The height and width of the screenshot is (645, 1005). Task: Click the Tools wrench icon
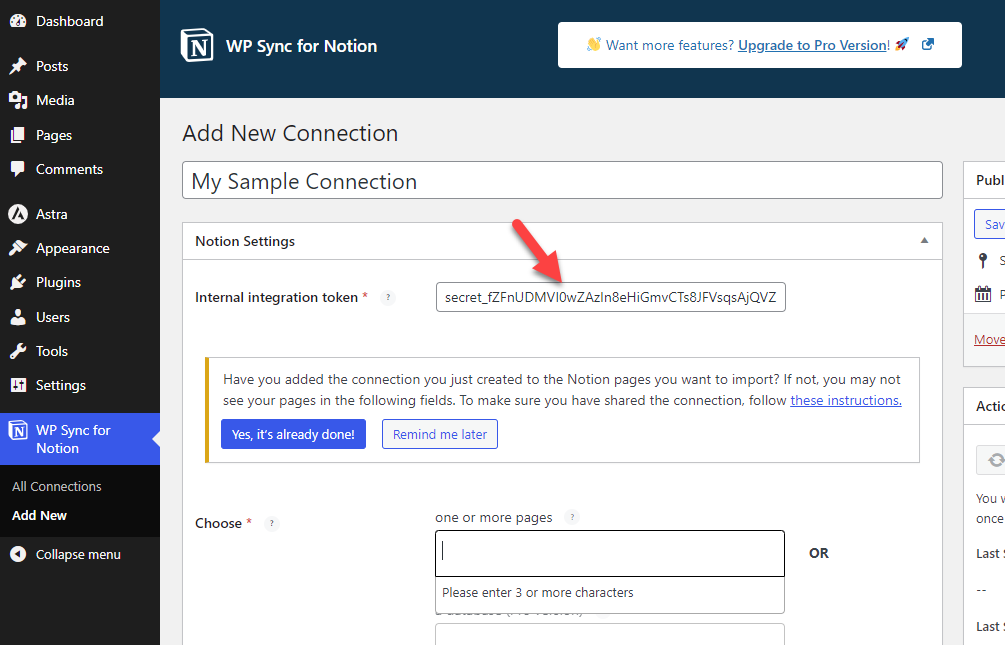[18, 351]
